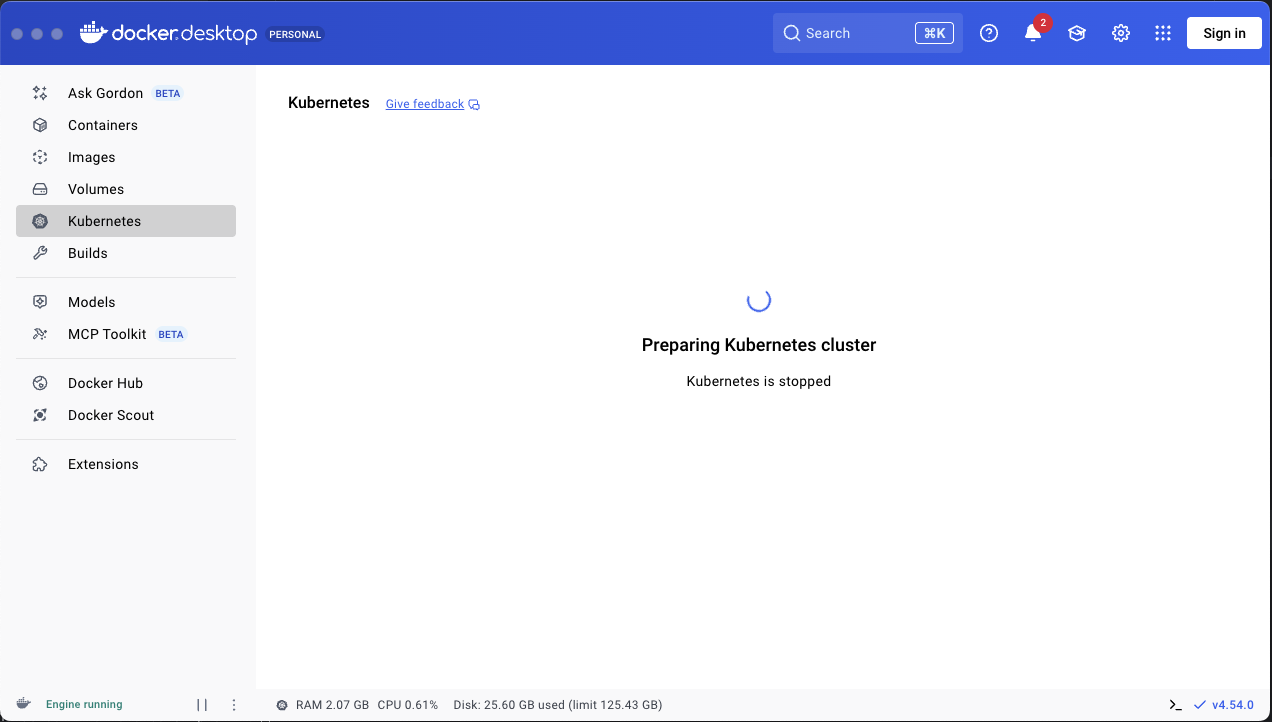Screen dimensions: 1272x722
Task: Click the Docker Scout icon
Action: tap(40, 415)
